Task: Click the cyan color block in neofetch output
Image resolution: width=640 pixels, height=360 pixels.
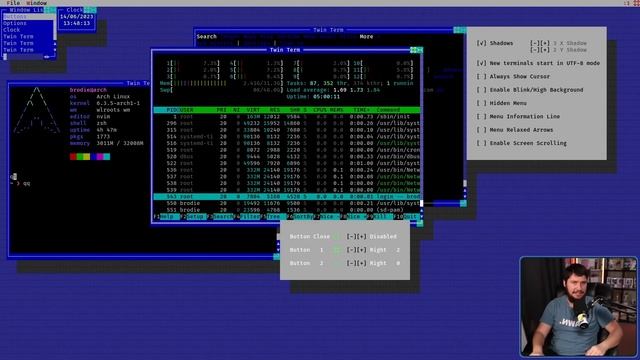Action: click(x=107, y=157)
